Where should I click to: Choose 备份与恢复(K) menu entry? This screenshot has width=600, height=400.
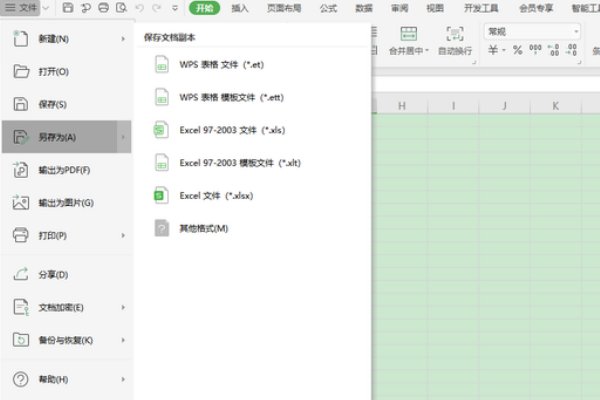67,340
